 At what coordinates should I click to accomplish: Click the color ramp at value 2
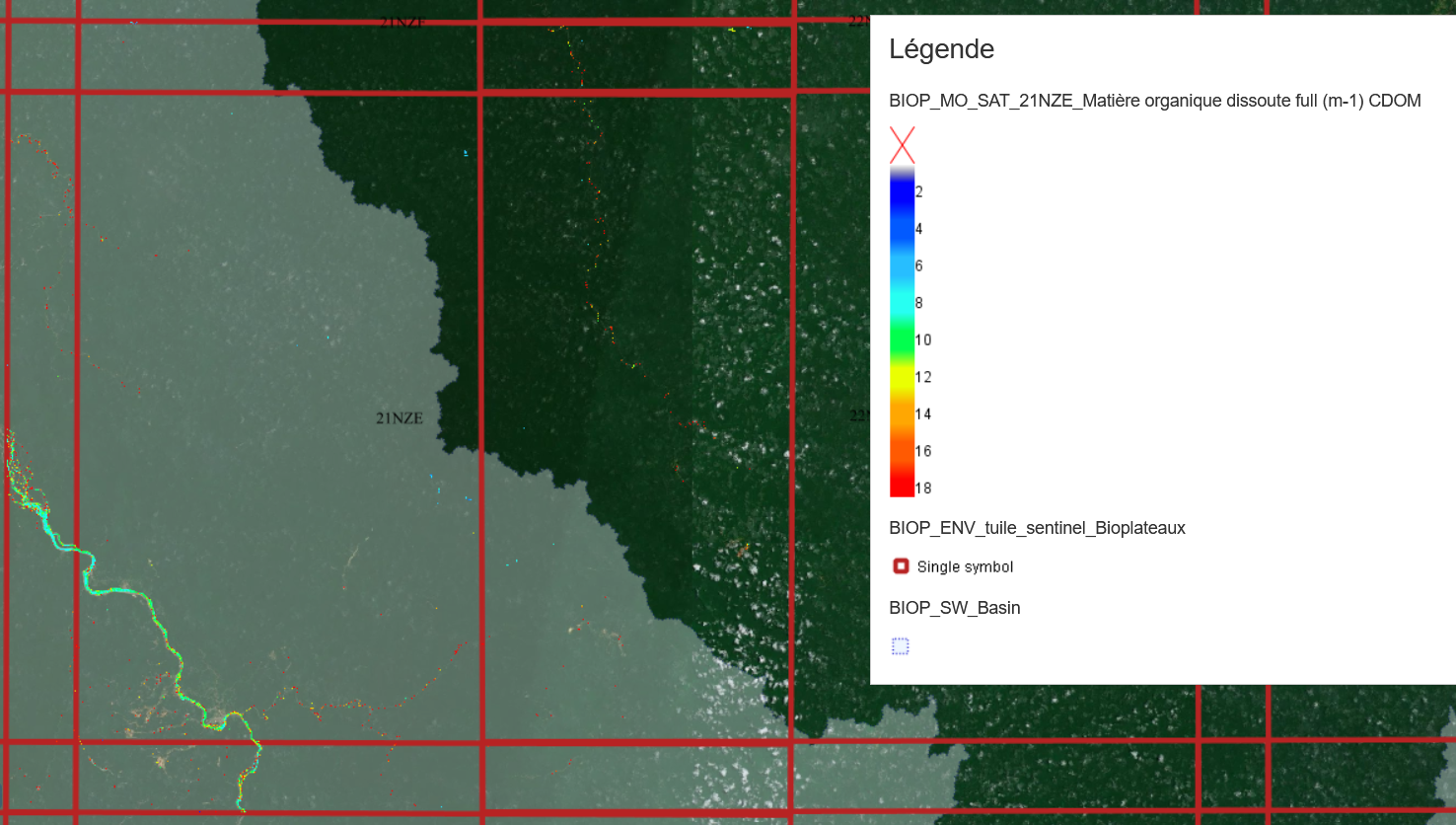point(902,191)
